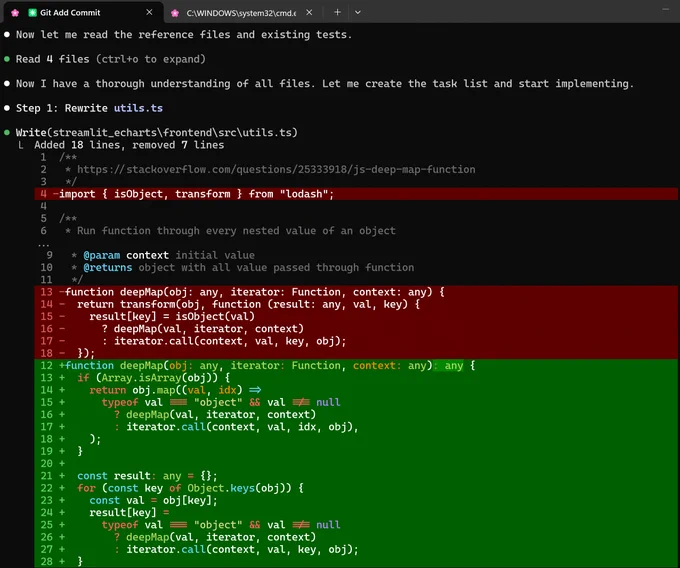Click removed line 13 function deepMap
This screenshot has height=568, width=680.
356,292
